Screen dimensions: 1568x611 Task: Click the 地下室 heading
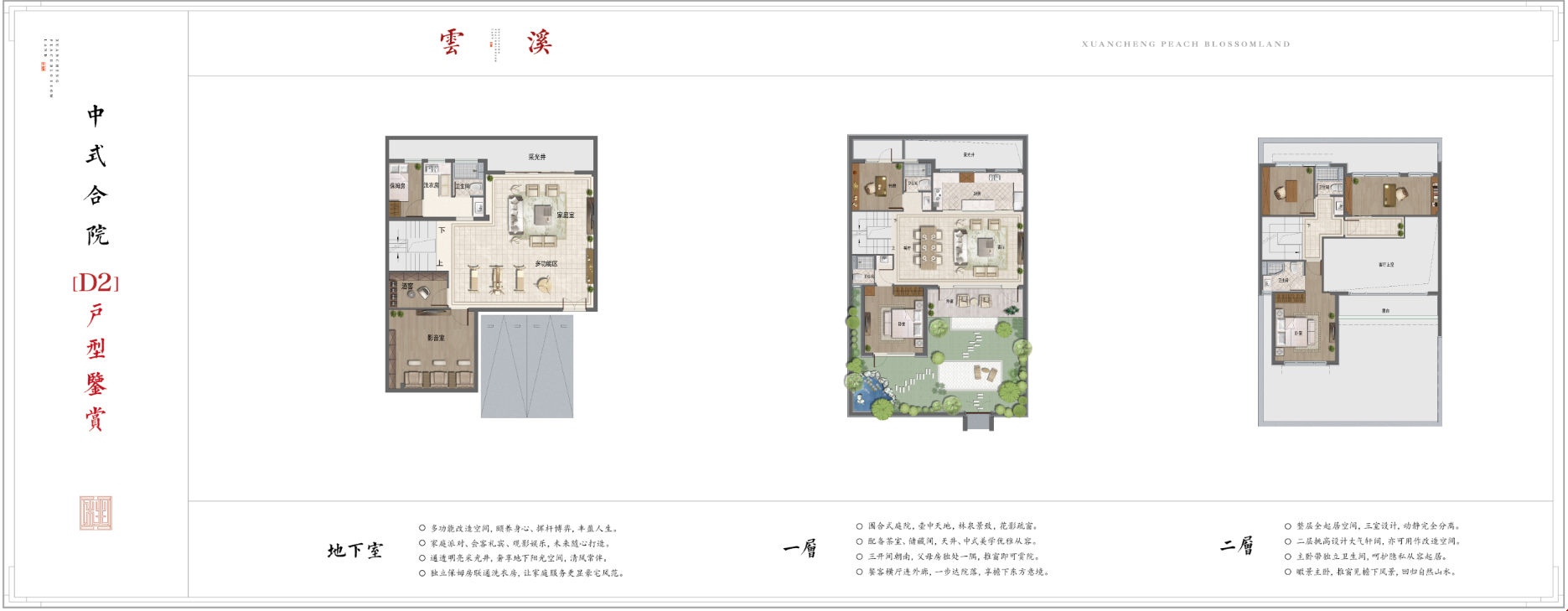(355, 550)
